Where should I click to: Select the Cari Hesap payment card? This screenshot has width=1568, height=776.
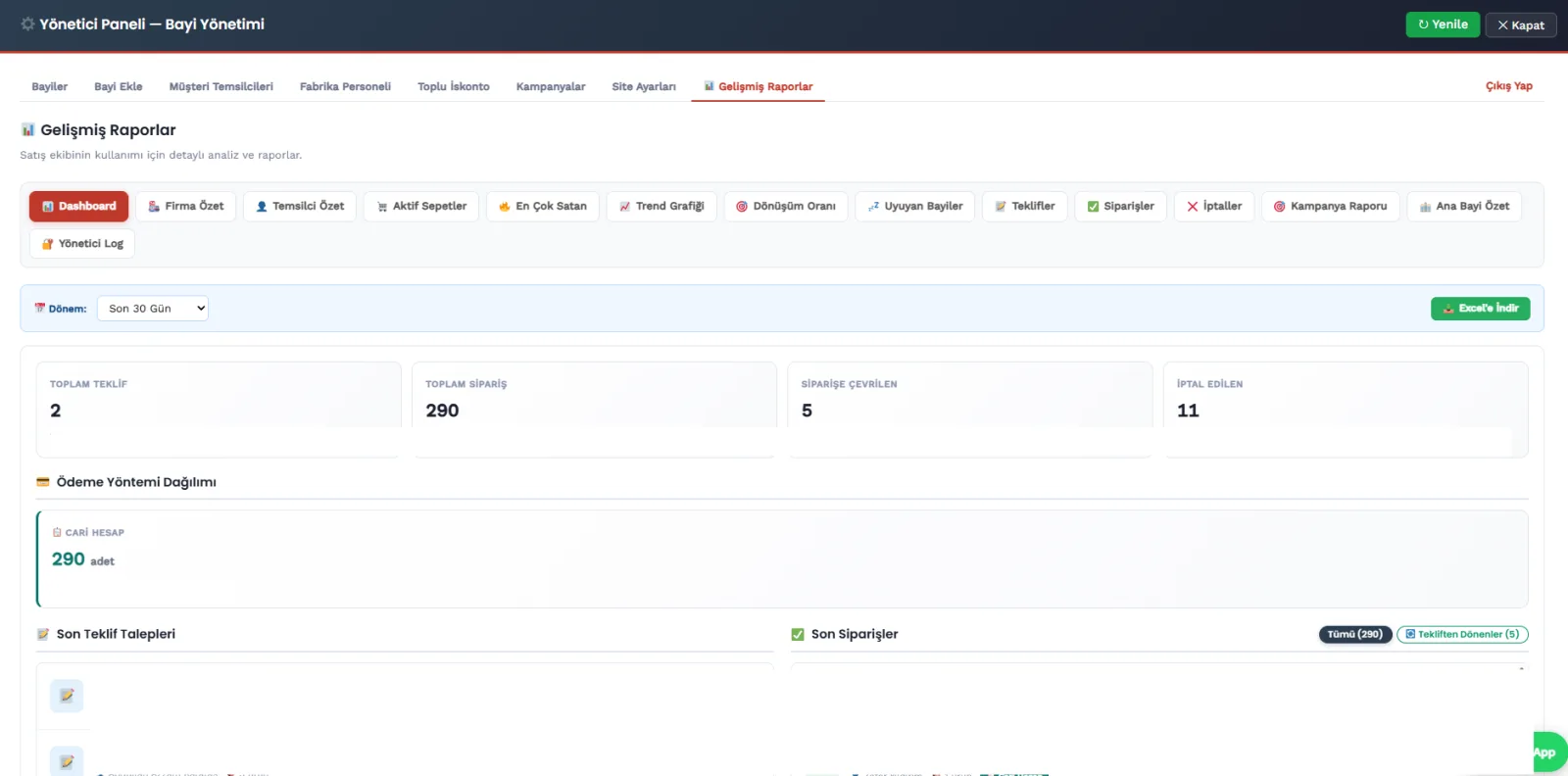click(x=782, y=558)
